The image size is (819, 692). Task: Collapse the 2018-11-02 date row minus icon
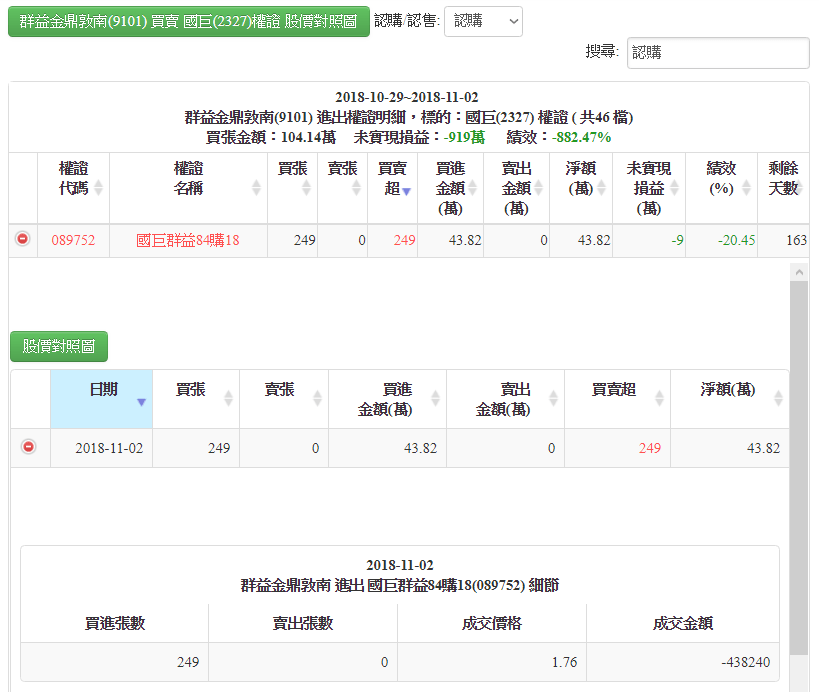[x=28, y=447]
